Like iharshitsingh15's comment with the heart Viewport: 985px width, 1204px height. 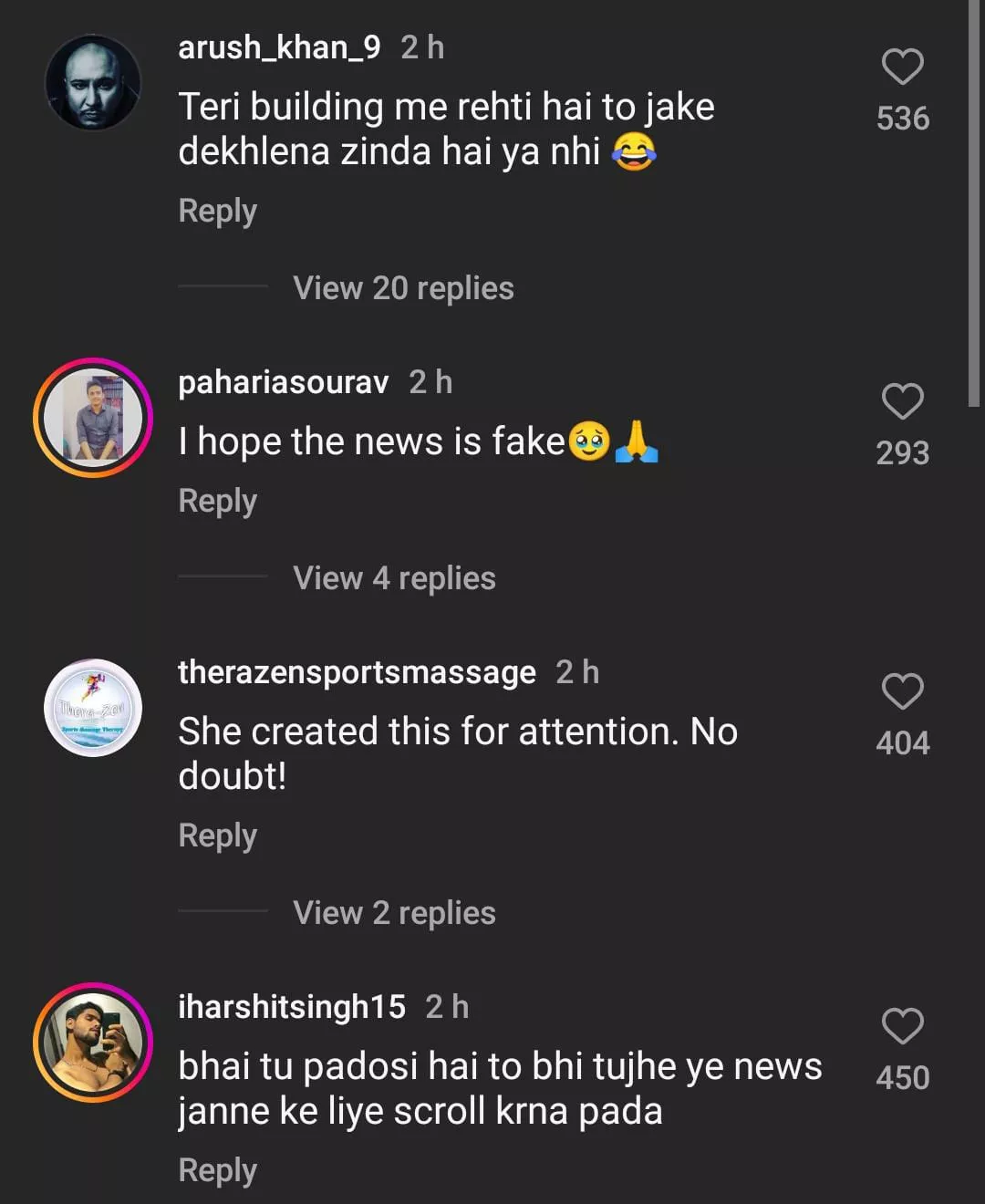tap(902, 1027)
